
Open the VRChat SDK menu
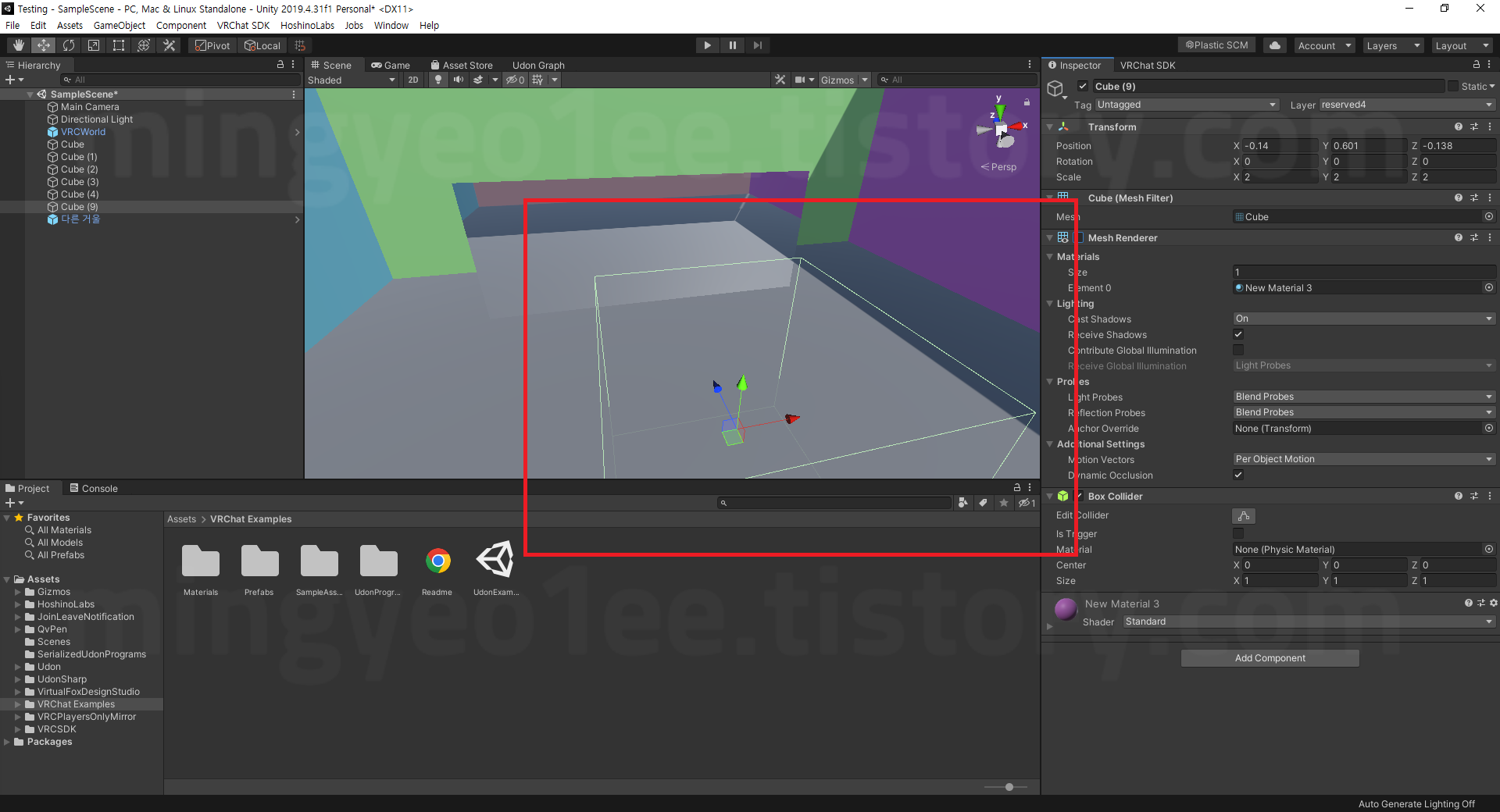click(243, 25)
